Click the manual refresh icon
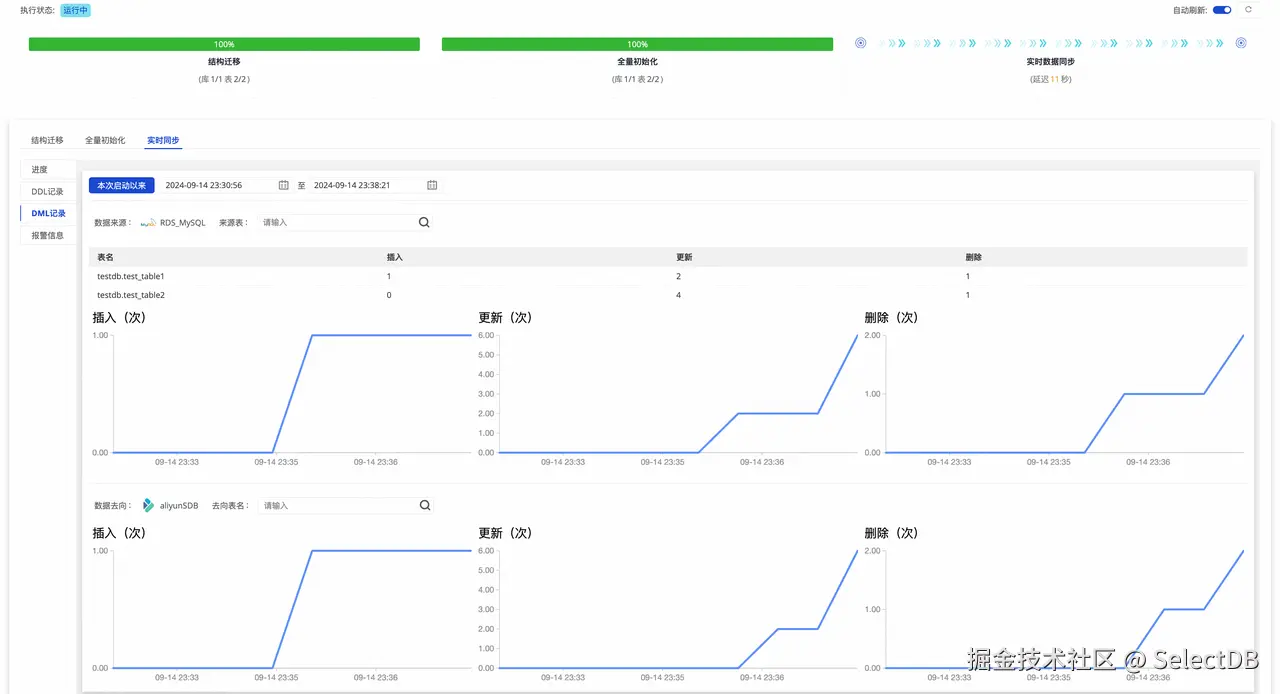1280x694 pixels. point(1248,9)
